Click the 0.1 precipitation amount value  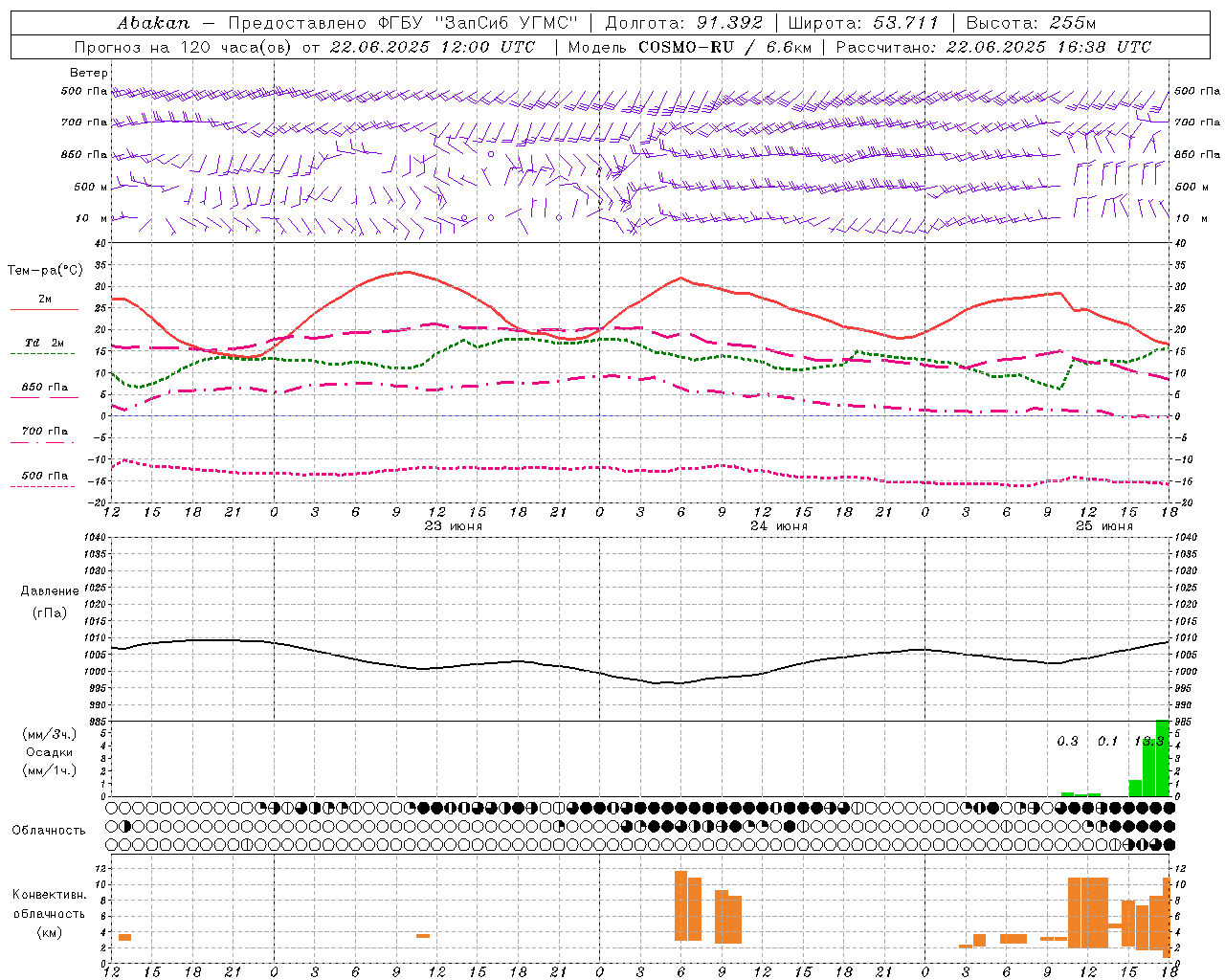click(x=1107, y=742)
